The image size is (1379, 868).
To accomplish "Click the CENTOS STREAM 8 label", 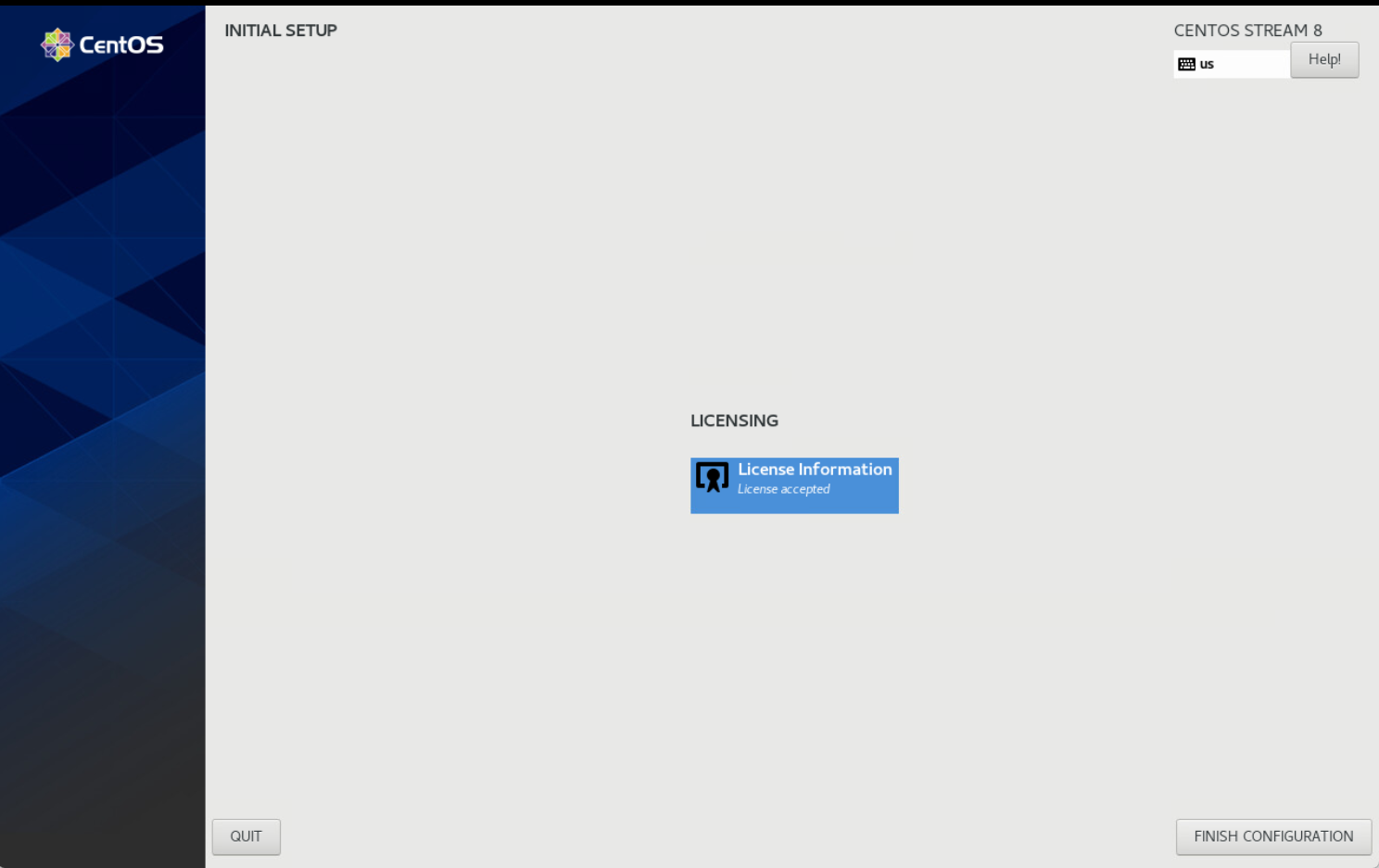I will point(1247,31).
